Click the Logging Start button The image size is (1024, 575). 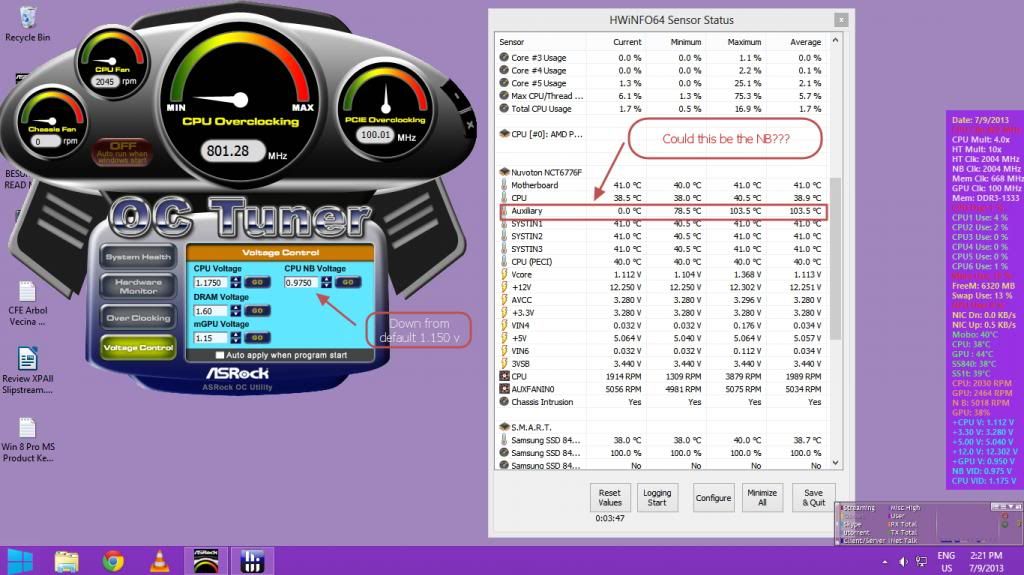(x=657, y=497)
